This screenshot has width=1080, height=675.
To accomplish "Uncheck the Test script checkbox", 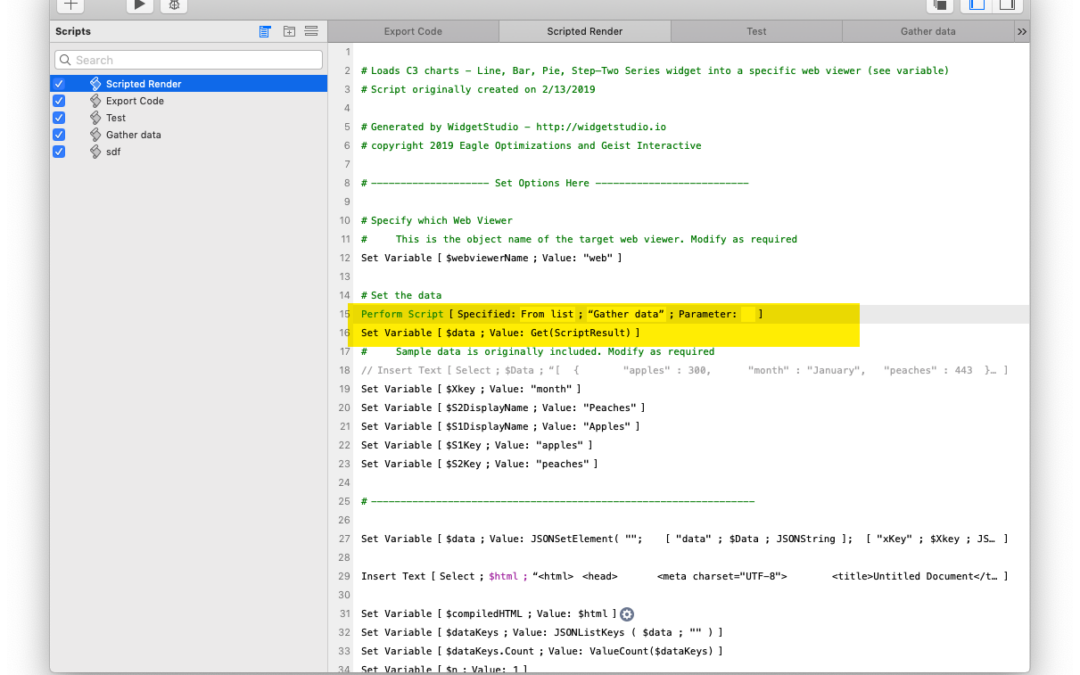I will [x=59, y=118].
